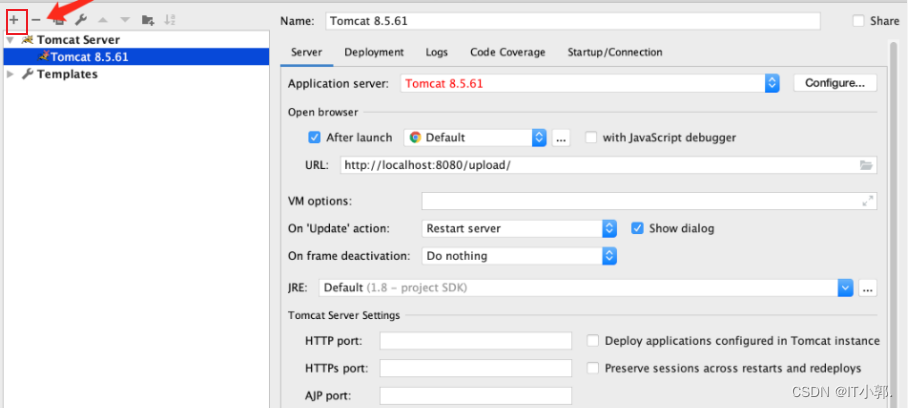Open JRE browse ellipsis button
This screenshot has width=908, height=408.
point(867,288)
